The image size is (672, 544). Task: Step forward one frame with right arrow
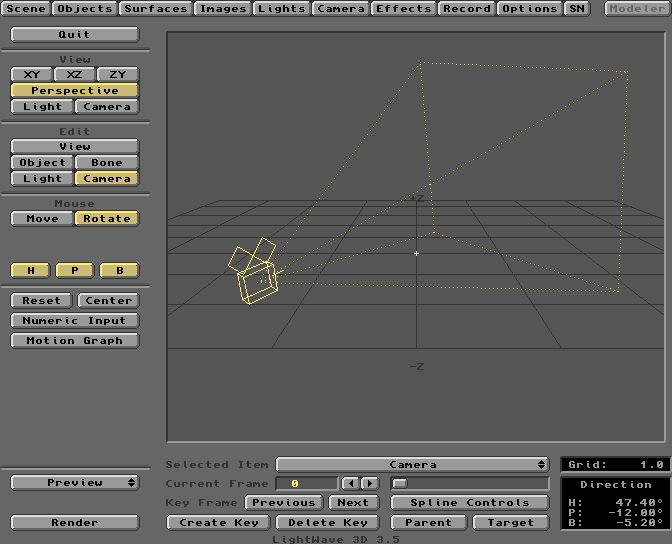coord(369,484)
